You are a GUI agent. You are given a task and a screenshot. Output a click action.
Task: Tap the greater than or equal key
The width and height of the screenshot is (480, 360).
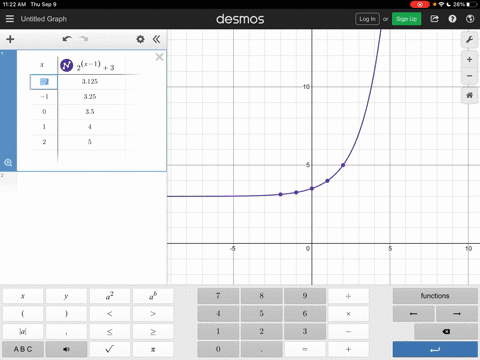153,332
